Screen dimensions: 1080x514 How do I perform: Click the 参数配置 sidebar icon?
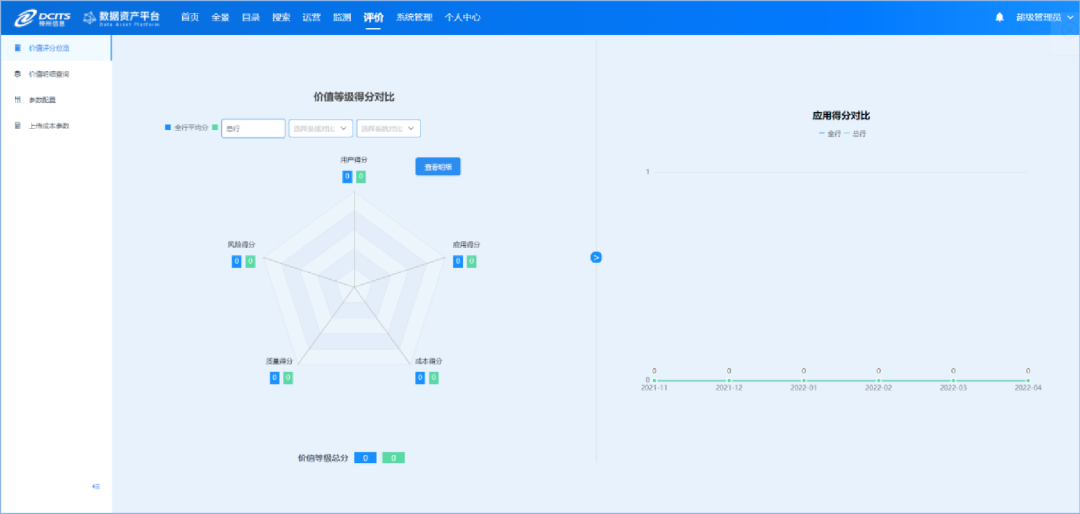point(18,100)
